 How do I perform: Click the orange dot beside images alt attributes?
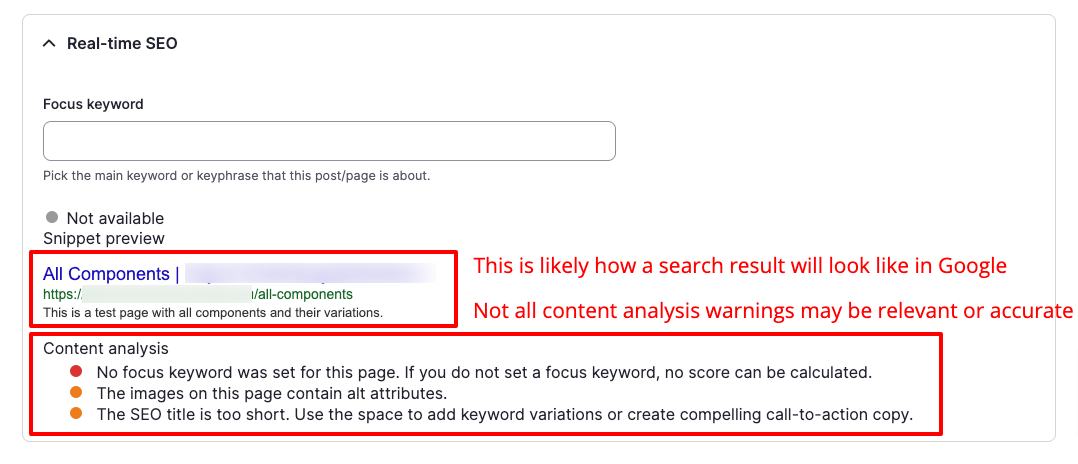[75, 393]
